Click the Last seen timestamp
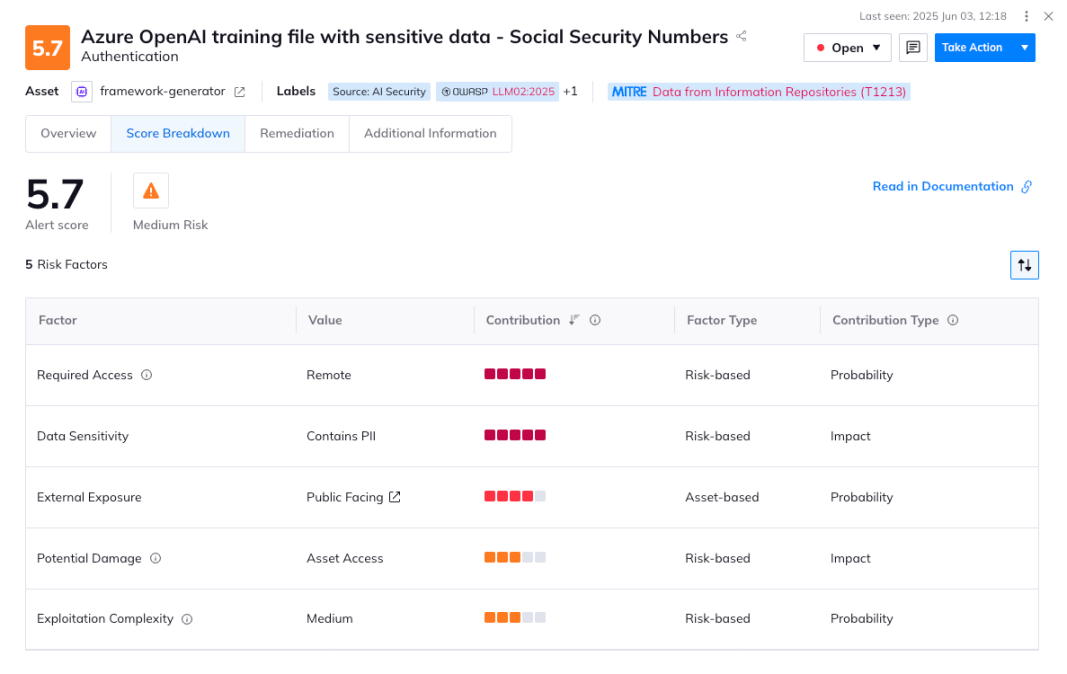The height and width of the screenshot is (674, 1067). (933, 16)
